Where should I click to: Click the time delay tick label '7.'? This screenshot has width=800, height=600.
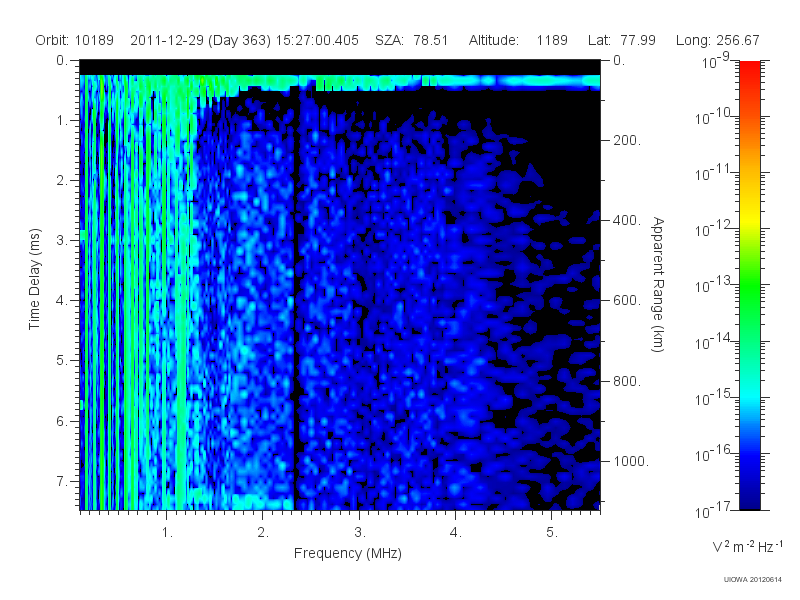click(x=62, y=481)
